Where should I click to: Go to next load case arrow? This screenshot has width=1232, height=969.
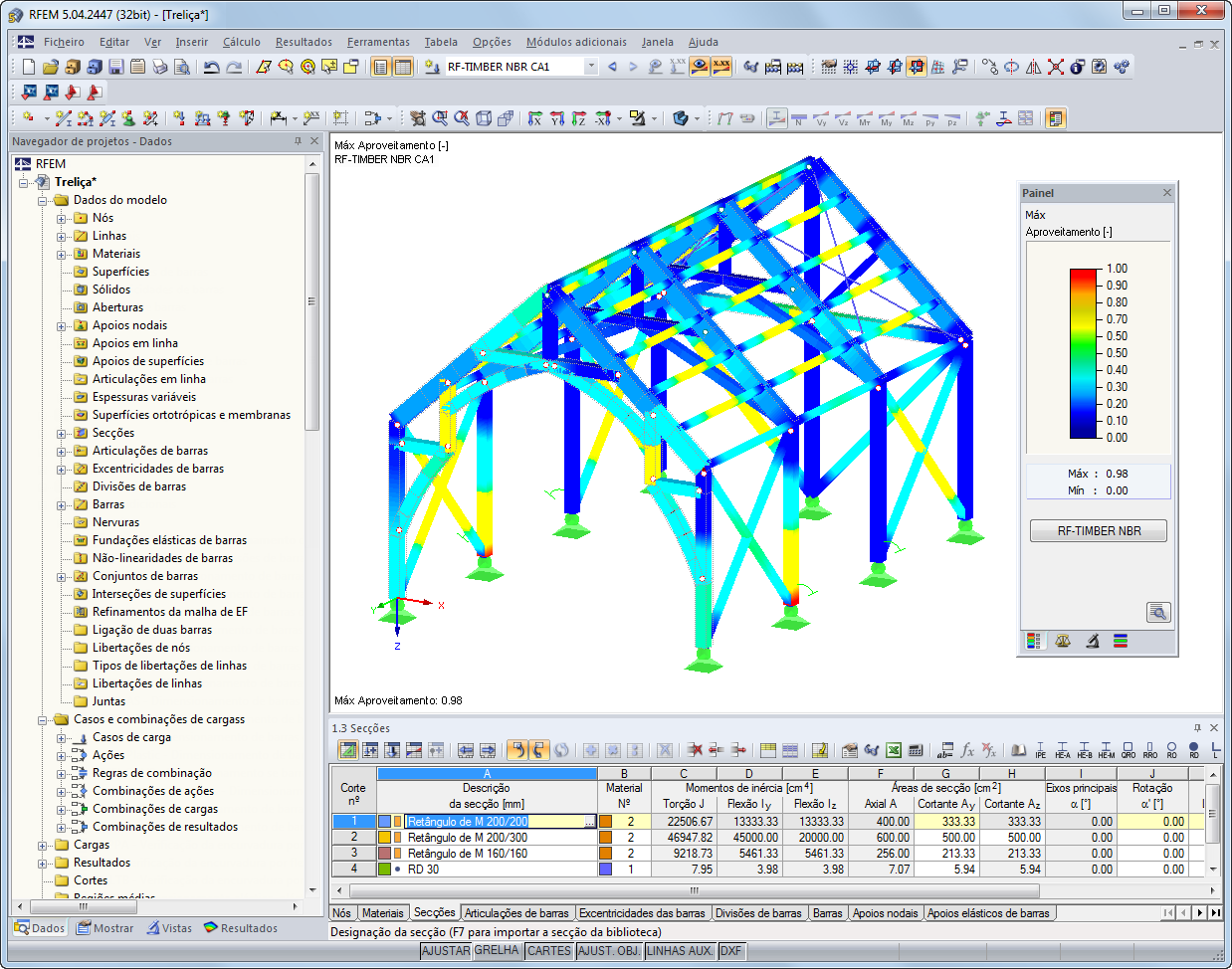(x=633, y=67)
